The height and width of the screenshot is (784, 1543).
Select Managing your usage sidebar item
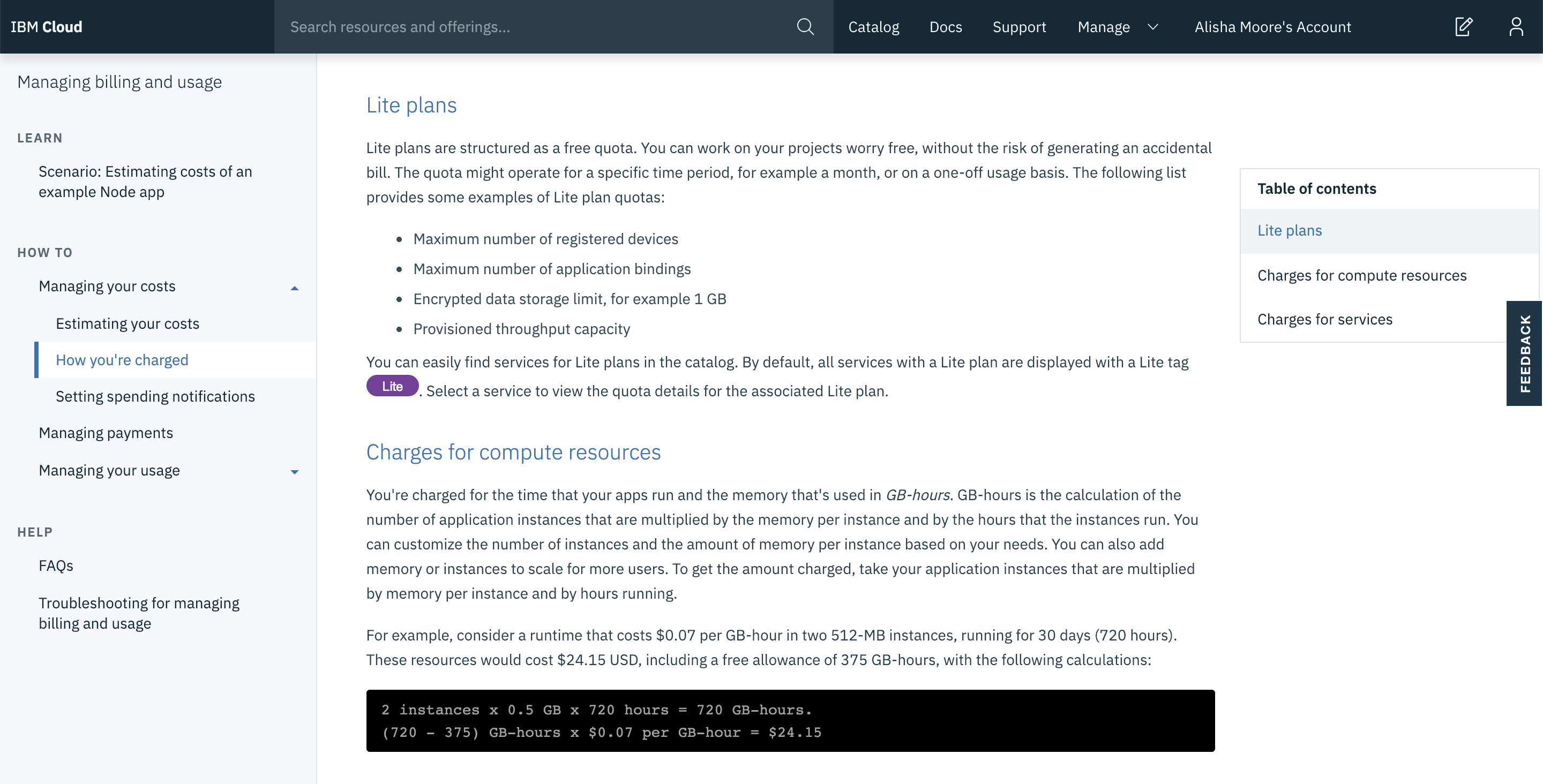tap(109, 471)
